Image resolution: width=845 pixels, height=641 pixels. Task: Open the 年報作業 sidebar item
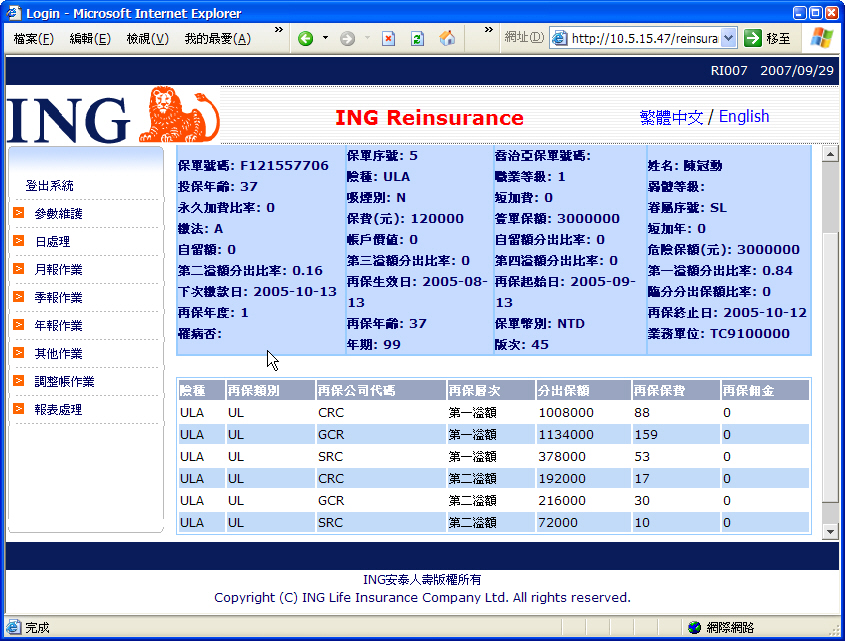point(58,326)
